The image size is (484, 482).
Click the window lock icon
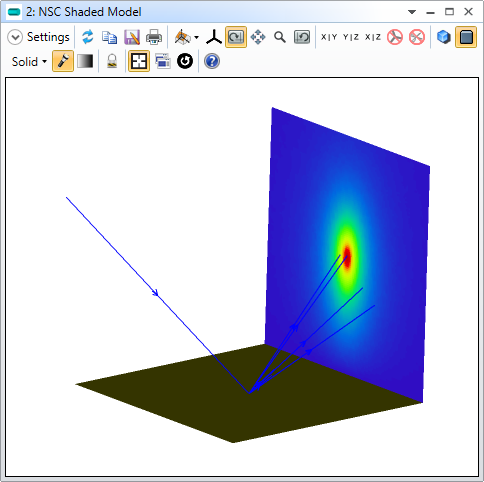[112, 61]
